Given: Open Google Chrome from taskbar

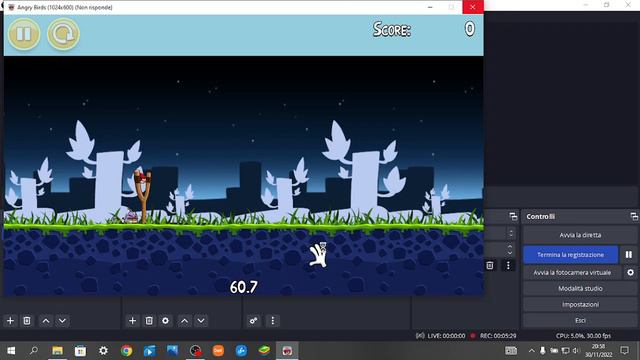Looking at the screenshot, I should (x=127, y=351).
